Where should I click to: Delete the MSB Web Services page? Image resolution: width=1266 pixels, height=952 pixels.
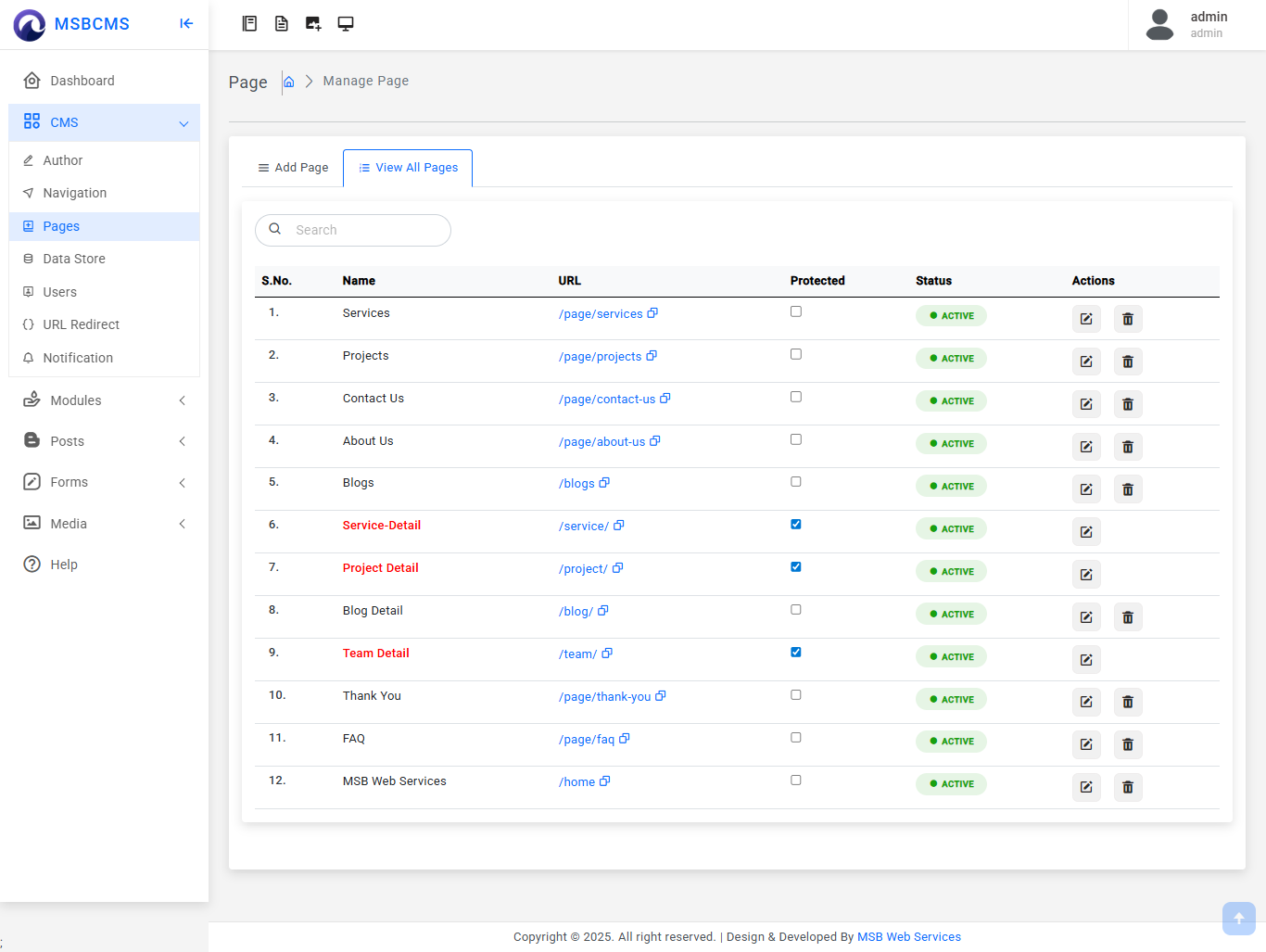[1127, 787]
